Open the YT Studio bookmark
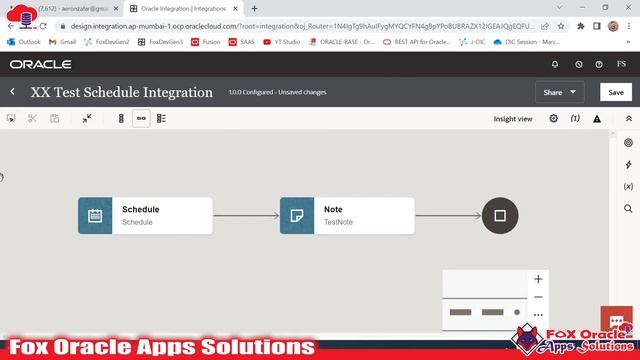 (x=282, y=42)
